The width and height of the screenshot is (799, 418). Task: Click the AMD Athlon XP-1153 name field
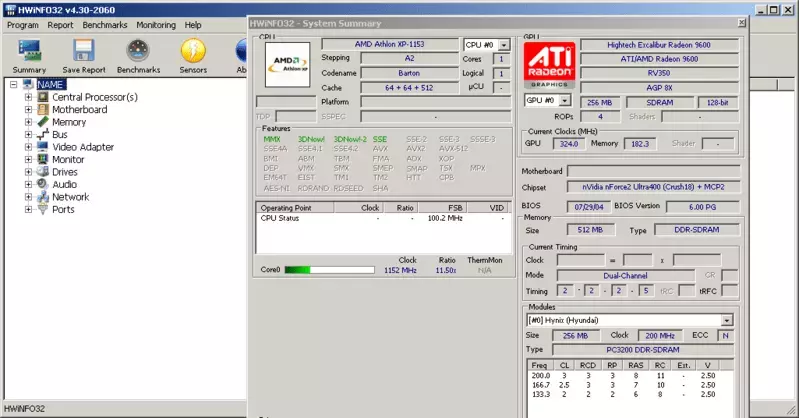(x=390, y=44)
